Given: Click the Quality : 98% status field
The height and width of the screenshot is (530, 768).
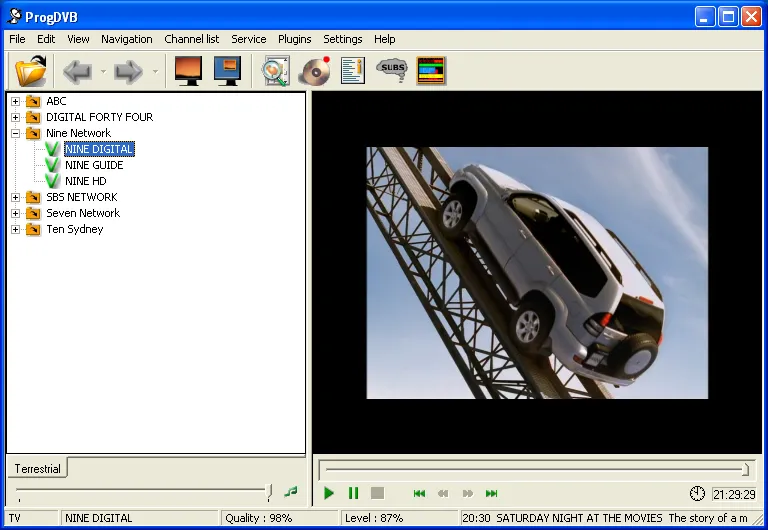Looking at the screenshot, I should coord(279,518).
